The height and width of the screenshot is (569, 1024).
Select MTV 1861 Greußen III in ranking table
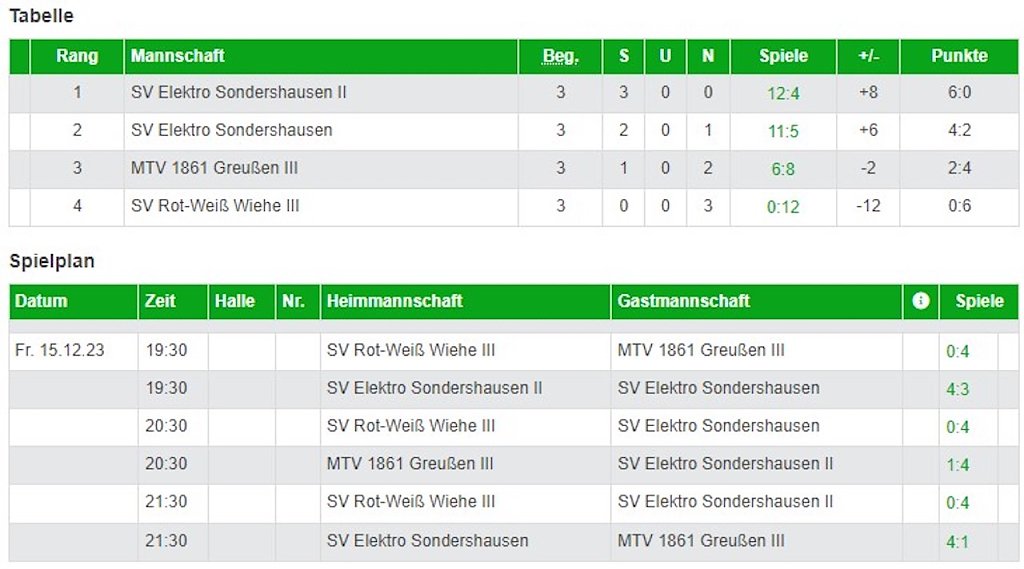(x=214, y=168)
